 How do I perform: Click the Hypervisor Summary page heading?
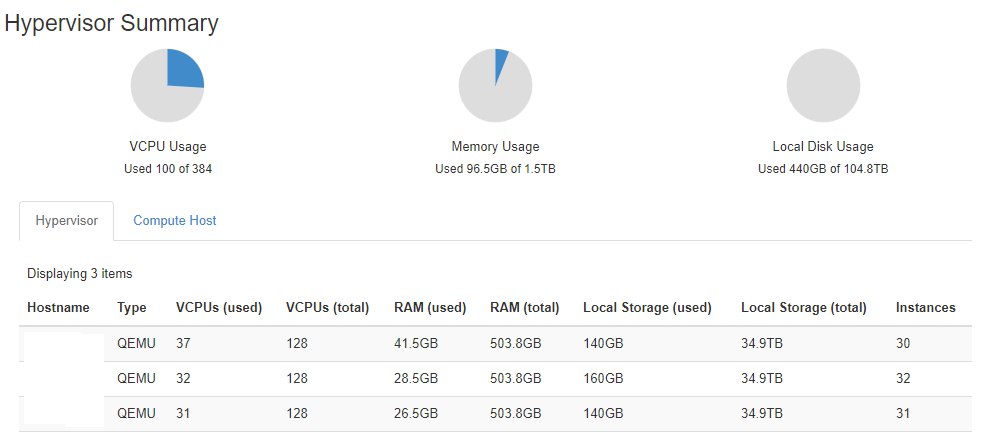tap(112, 23)
